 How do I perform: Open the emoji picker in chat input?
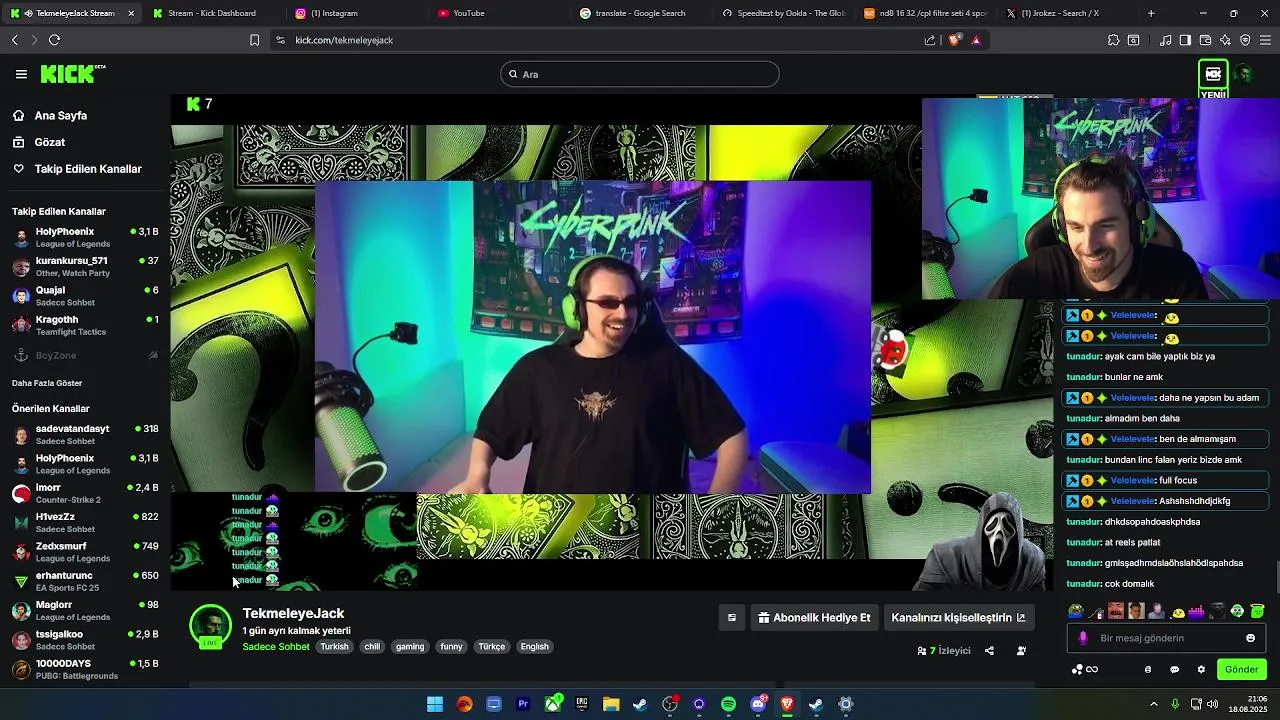coord(1250,638)
